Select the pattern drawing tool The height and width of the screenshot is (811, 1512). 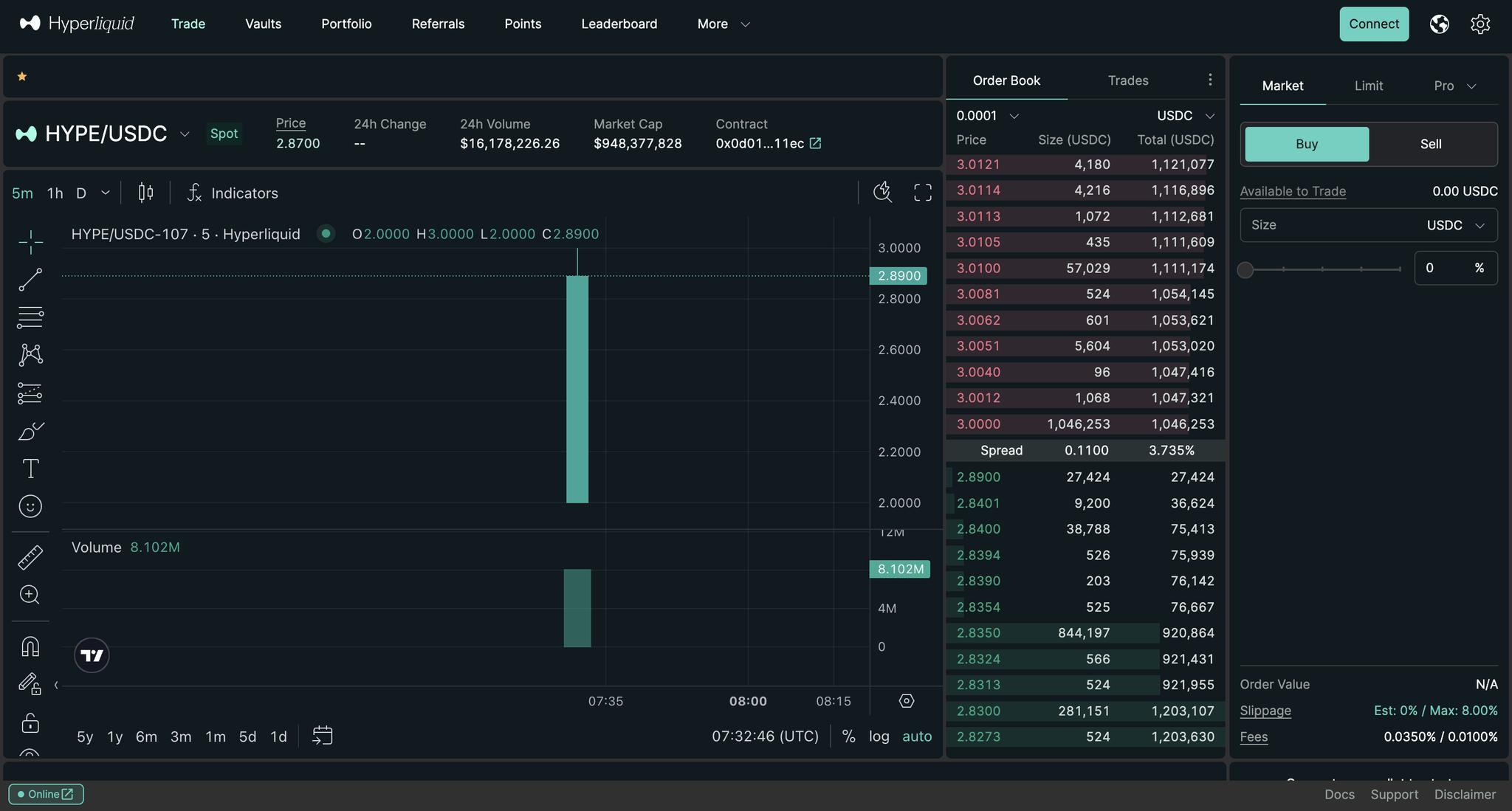(30, 355)
